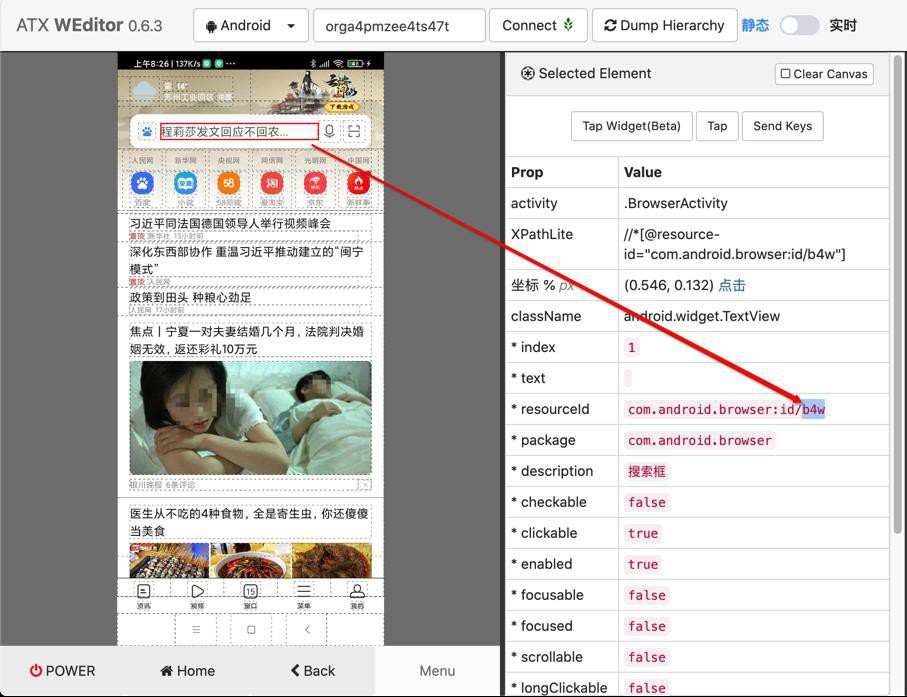Screen dimensions: 907x697
Task: Open headline 习近平同法国德国领导人举行视频峰会
Action: (230, 223)
